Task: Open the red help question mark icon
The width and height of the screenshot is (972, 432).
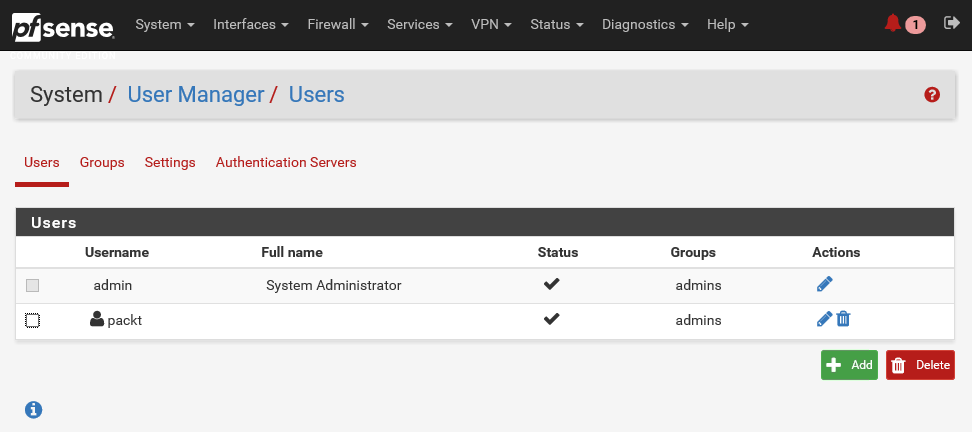Action: point(932,95)
